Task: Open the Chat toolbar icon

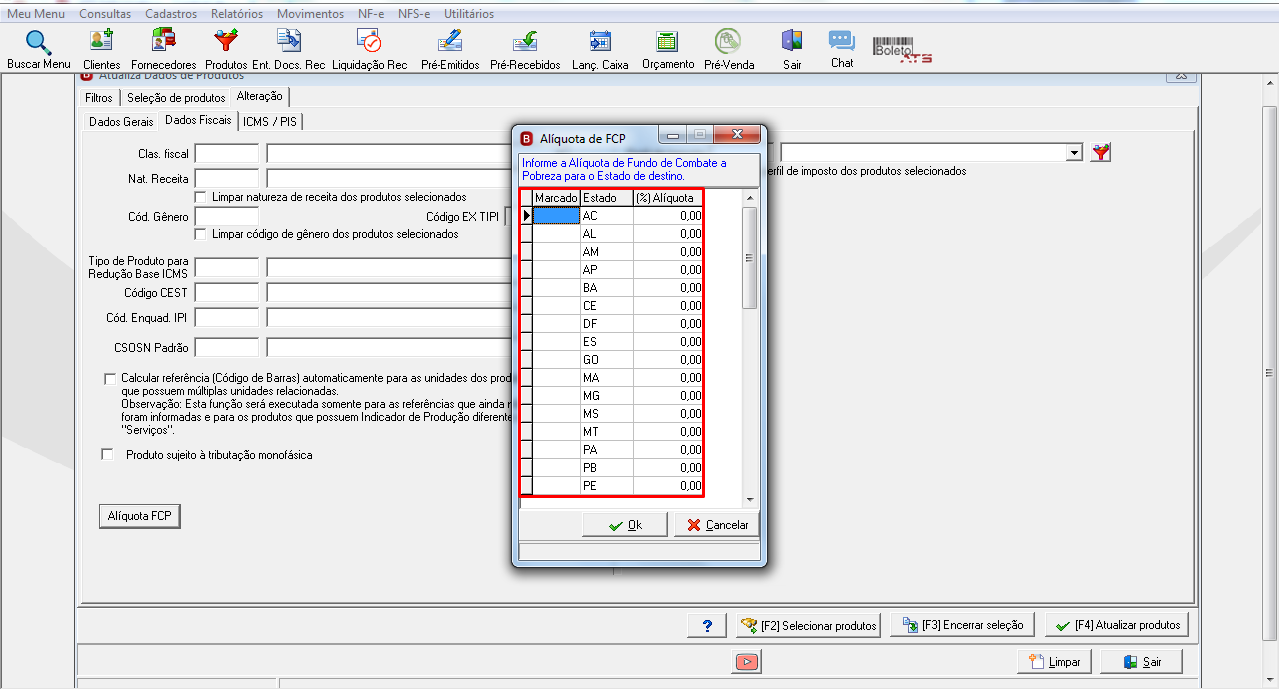Action: pos(842,49)
